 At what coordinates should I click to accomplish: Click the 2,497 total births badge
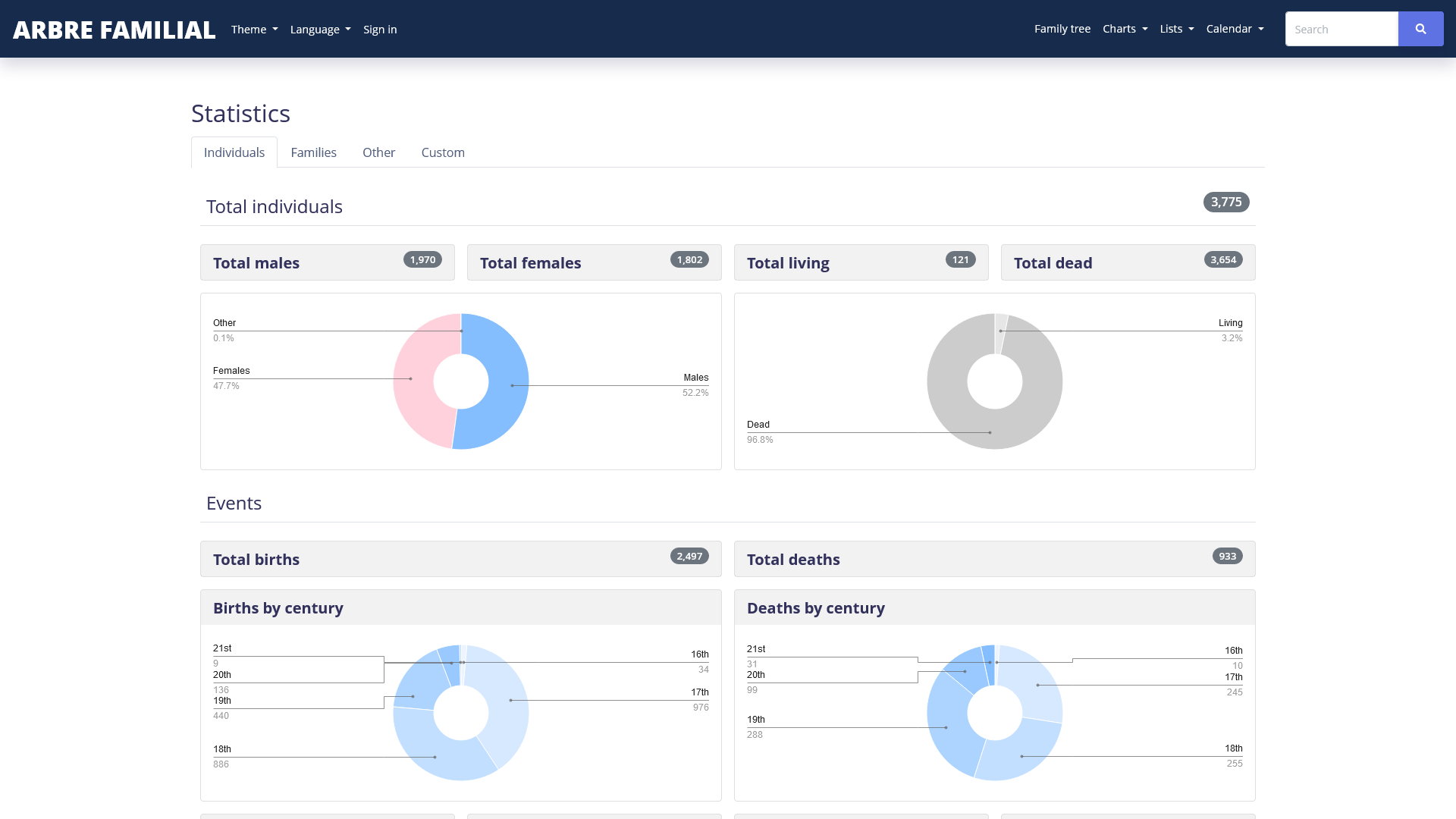(689, 556)
